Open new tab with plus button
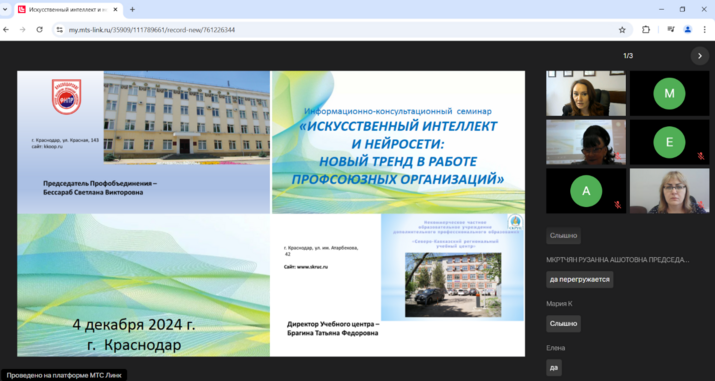715x381 pixels. point(132,9)
